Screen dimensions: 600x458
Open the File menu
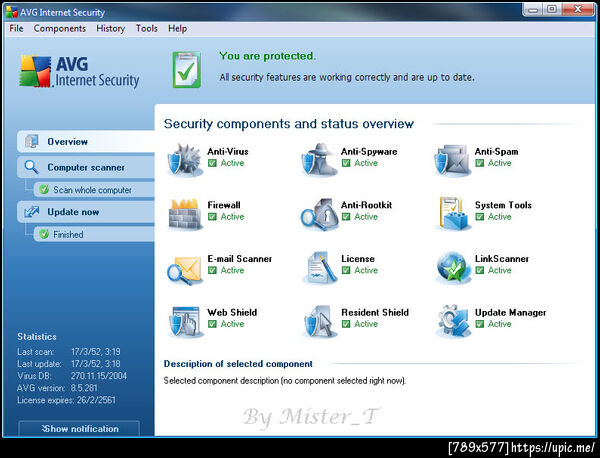[x=16, y=29]
